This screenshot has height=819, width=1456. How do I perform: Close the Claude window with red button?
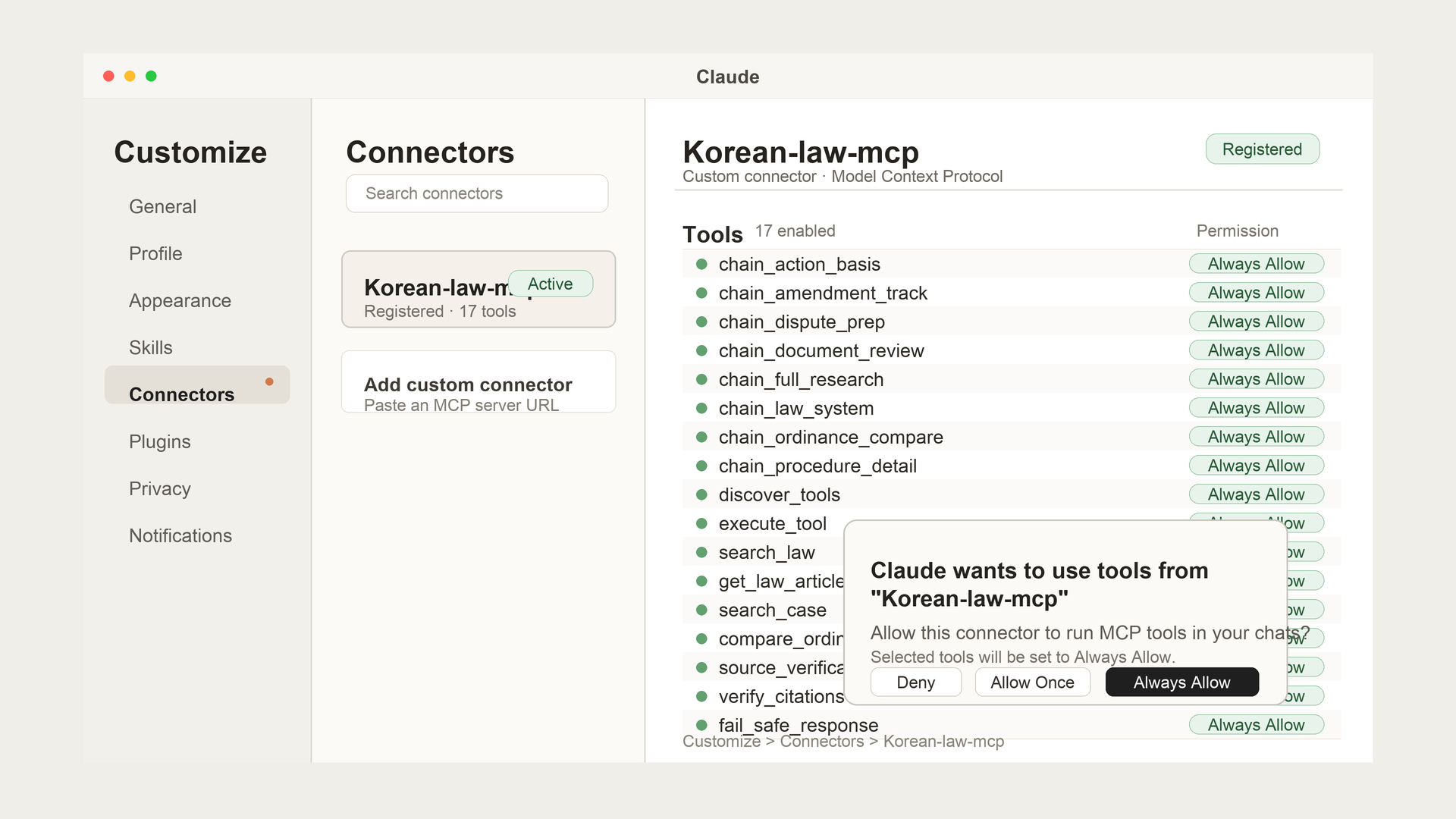click(108, 76)
